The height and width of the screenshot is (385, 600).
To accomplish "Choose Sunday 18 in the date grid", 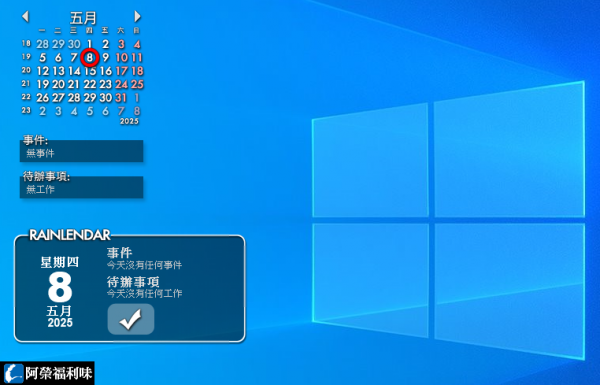I will (x=137, y=71).
